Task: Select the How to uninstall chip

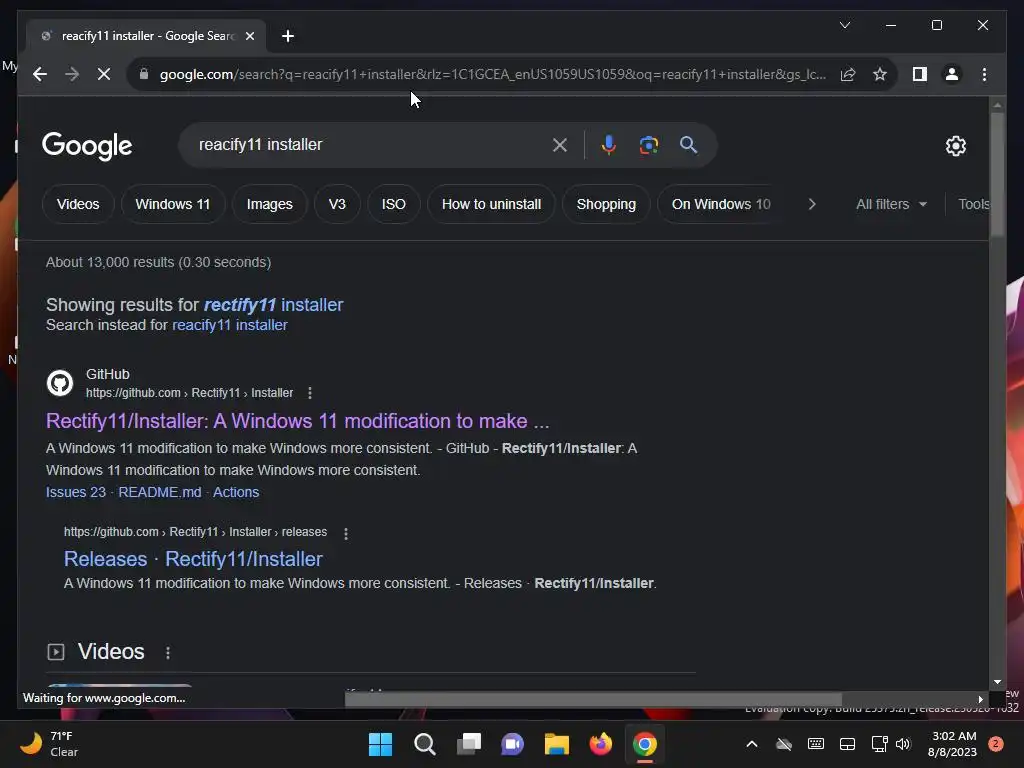Action: (x=491, y=204)
